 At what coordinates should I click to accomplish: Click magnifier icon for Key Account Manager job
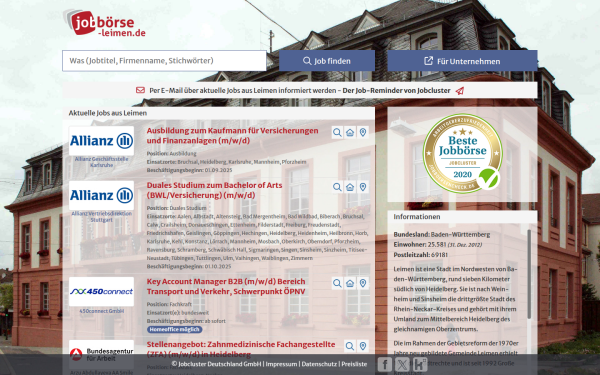coord(337,283)
